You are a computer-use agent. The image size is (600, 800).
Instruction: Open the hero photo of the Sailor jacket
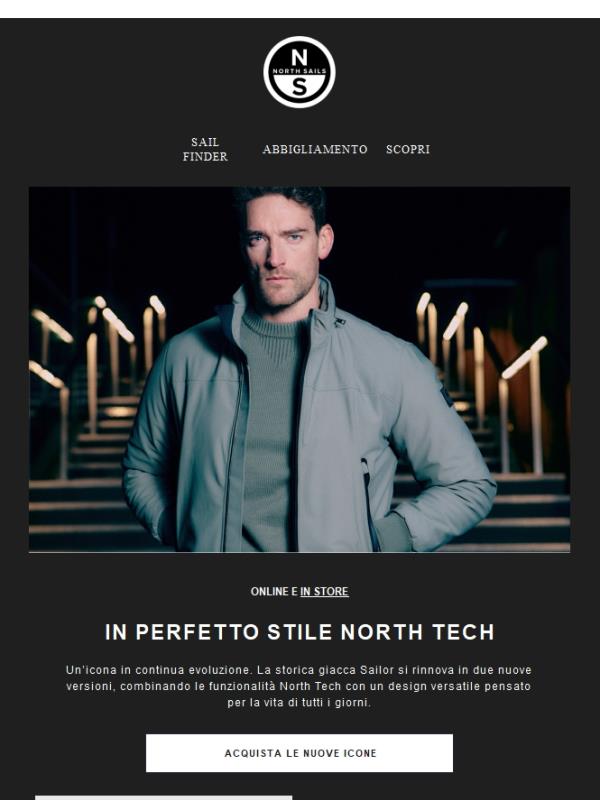(x=299, y=369)
